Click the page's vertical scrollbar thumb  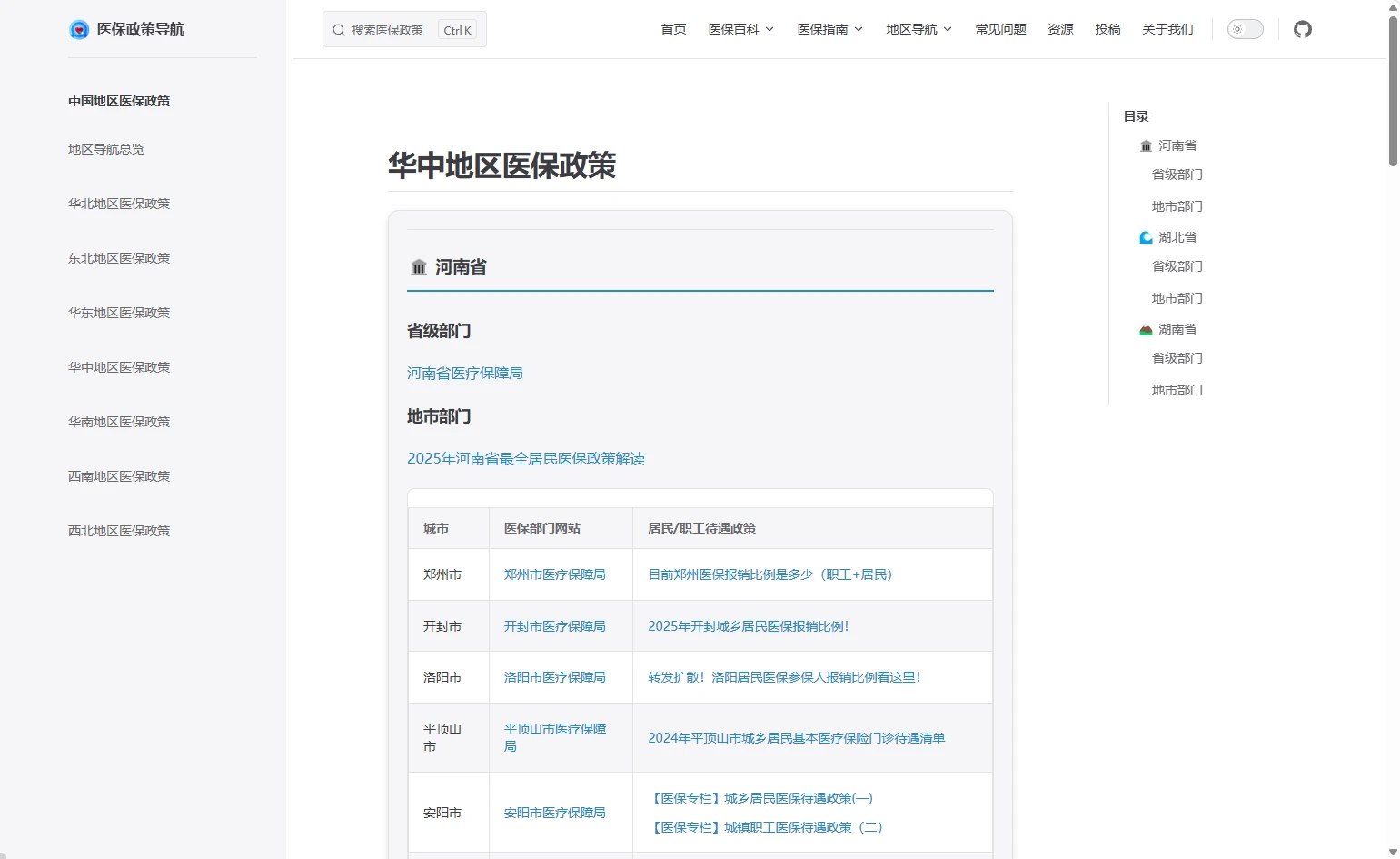coord(1393,91)
